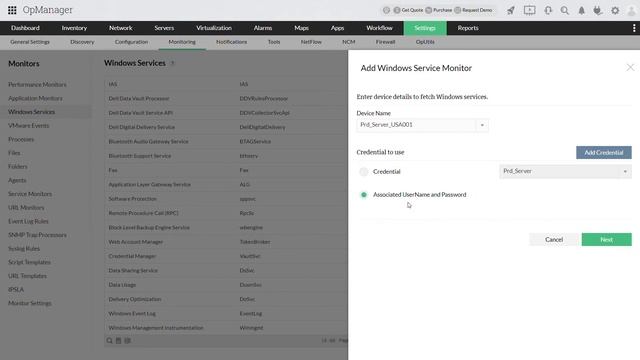Switch to OpUtils tab
Viewport: 640px width, 360px height.
[425, 42]
